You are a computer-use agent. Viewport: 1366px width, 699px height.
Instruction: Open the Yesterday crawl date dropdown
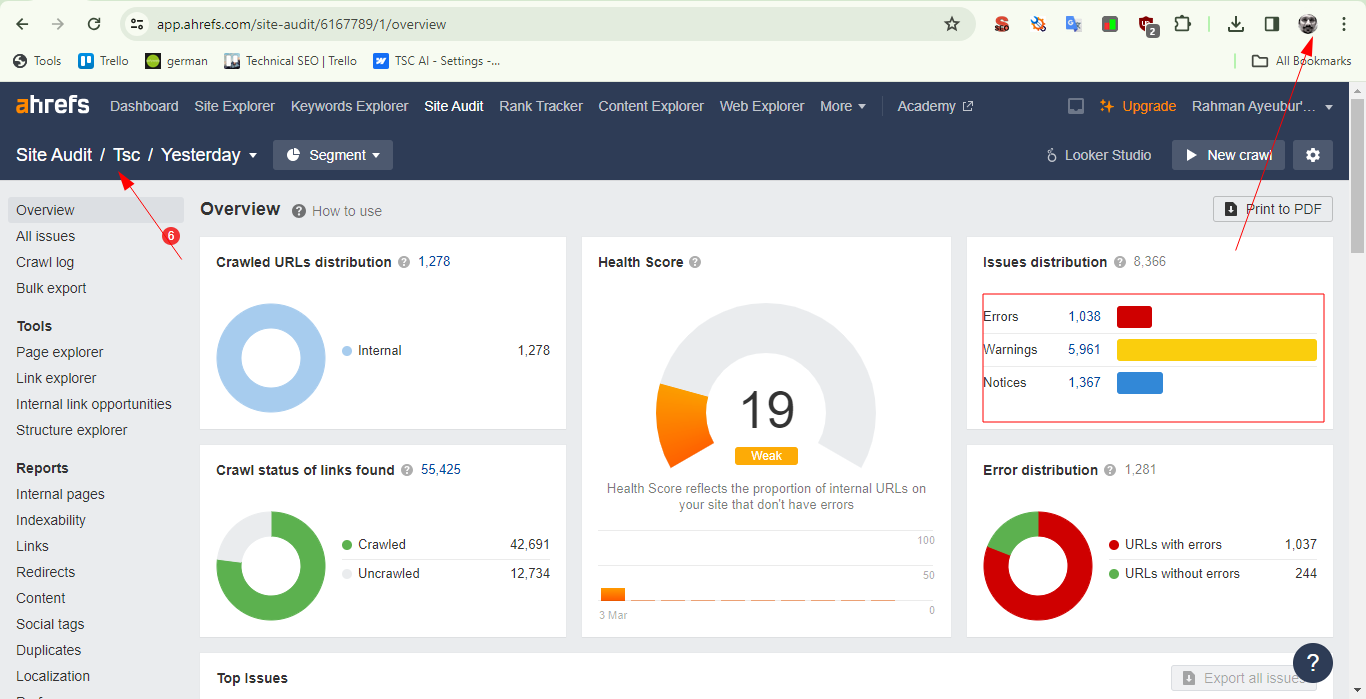pyautogui.click(x=209, y=155)
